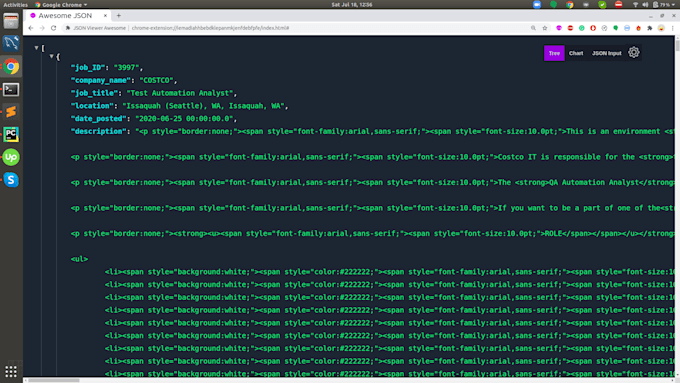Click the zoom magnifier in address bar
Viewport: 680px width, 383px height.
pyautogui.click(x=533, y=28)
